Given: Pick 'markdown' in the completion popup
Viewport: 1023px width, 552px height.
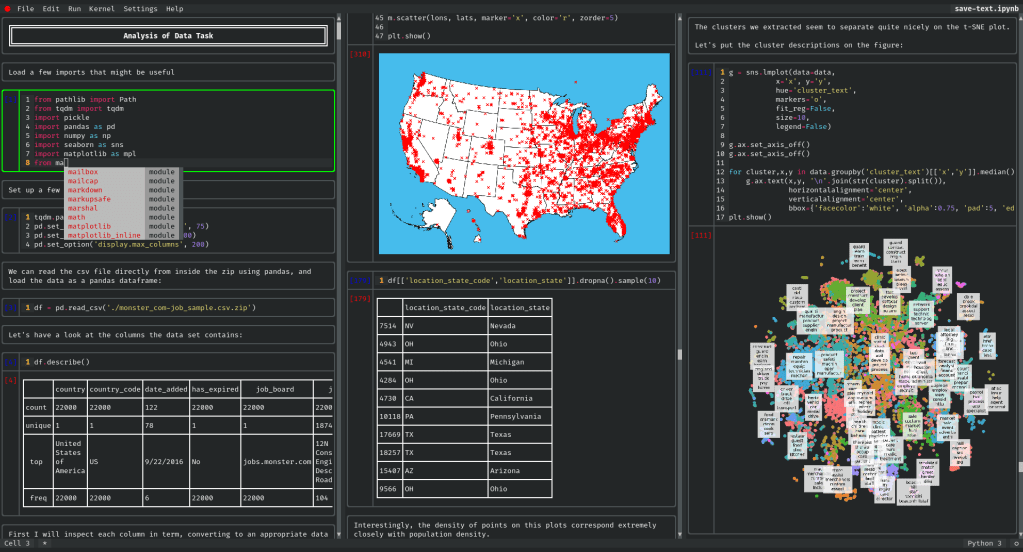Looking at the screenshot, I should (x=85, y=190).
